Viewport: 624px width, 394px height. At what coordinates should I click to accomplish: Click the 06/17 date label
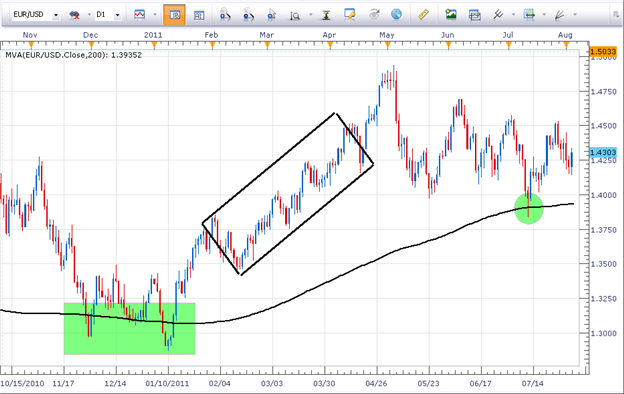point(480,384)
